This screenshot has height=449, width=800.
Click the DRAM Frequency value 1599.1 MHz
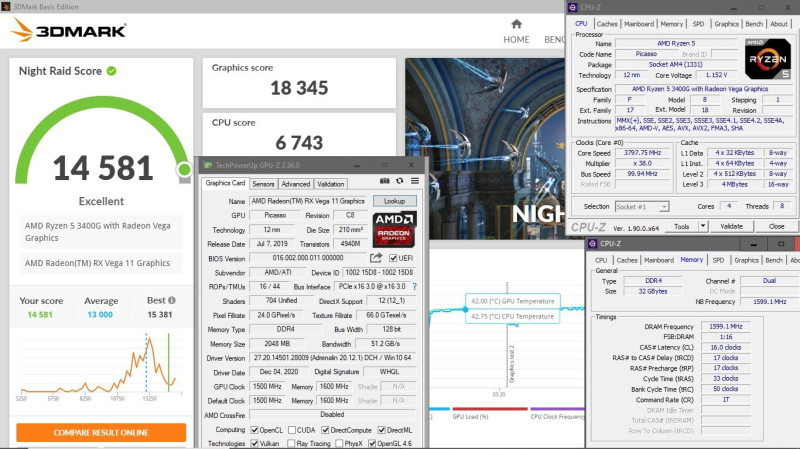point(726,327)
